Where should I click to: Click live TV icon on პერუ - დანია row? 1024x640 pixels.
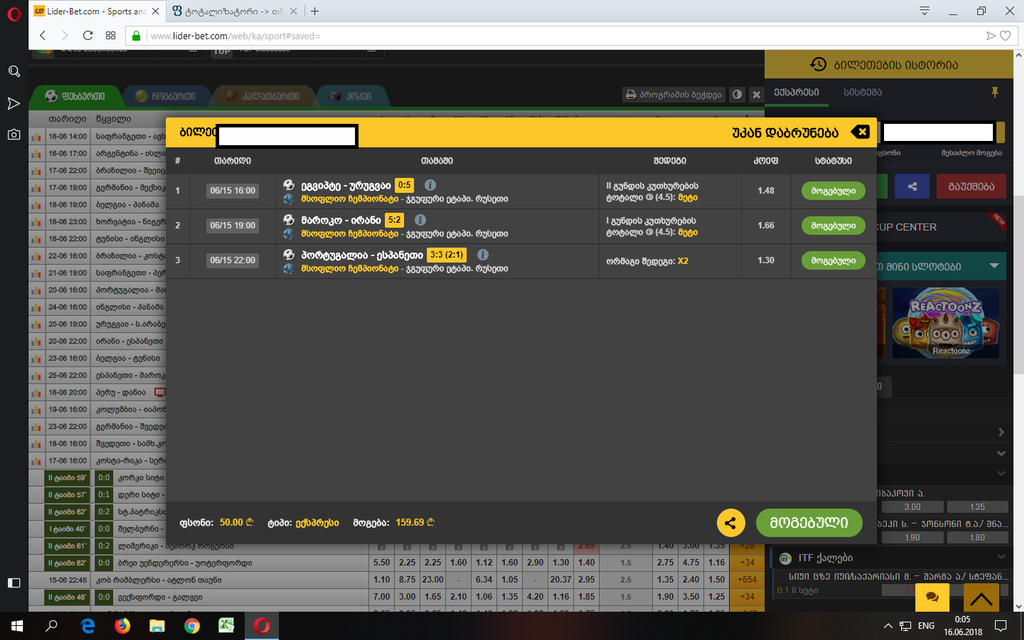pyautogui.click(x=159, y=392)
